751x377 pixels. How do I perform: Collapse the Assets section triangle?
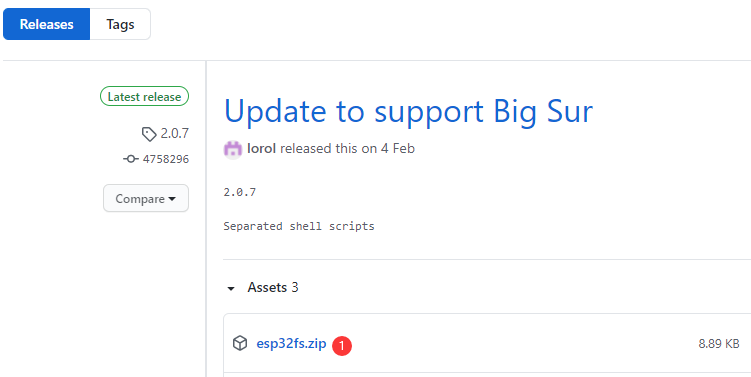231,289
